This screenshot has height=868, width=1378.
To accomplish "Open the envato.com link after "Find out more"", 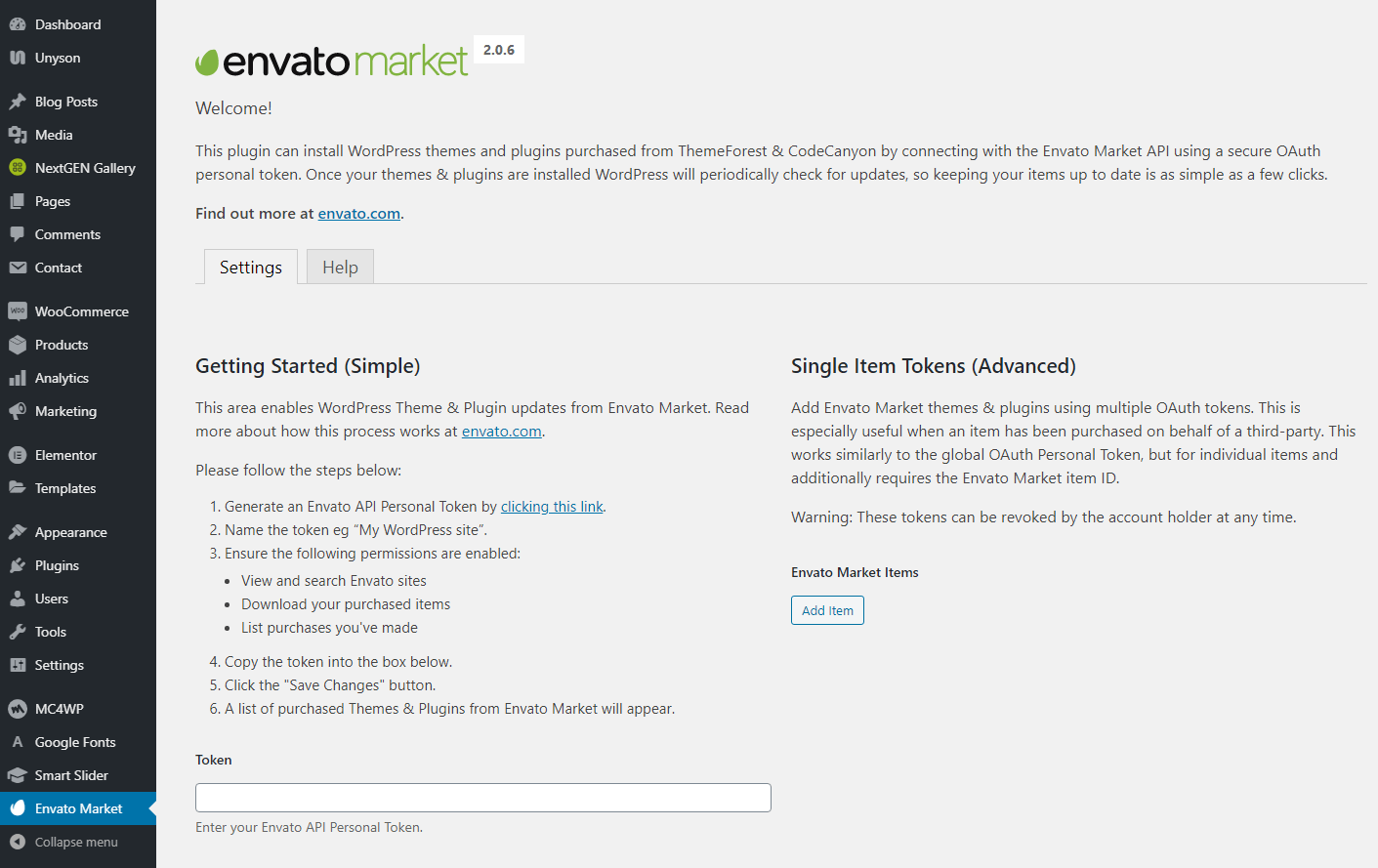I will click(x=359, y=214).
